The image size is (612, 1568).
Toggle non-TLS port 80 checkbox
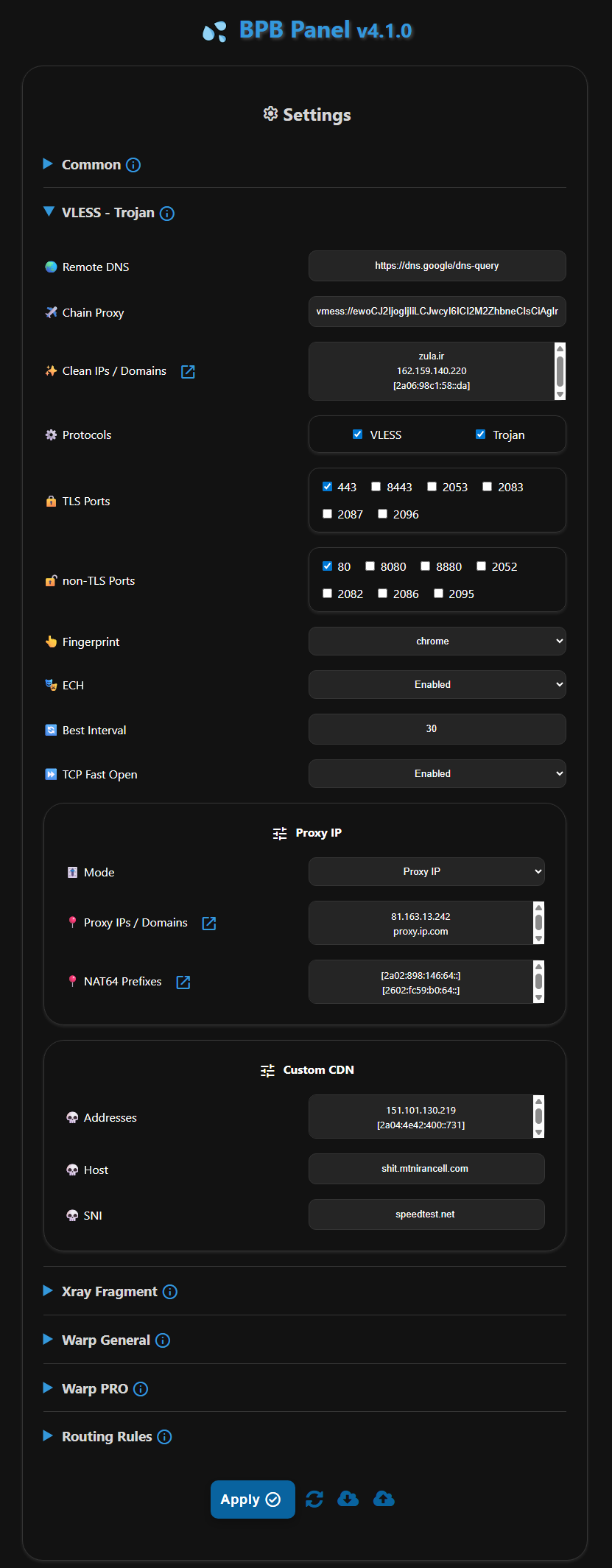point(327,566)
